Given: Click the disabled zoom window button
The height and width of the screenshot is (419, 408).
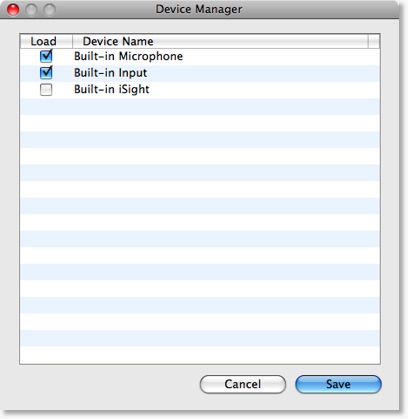Looking at the screenshot, I should click(50, 9).
